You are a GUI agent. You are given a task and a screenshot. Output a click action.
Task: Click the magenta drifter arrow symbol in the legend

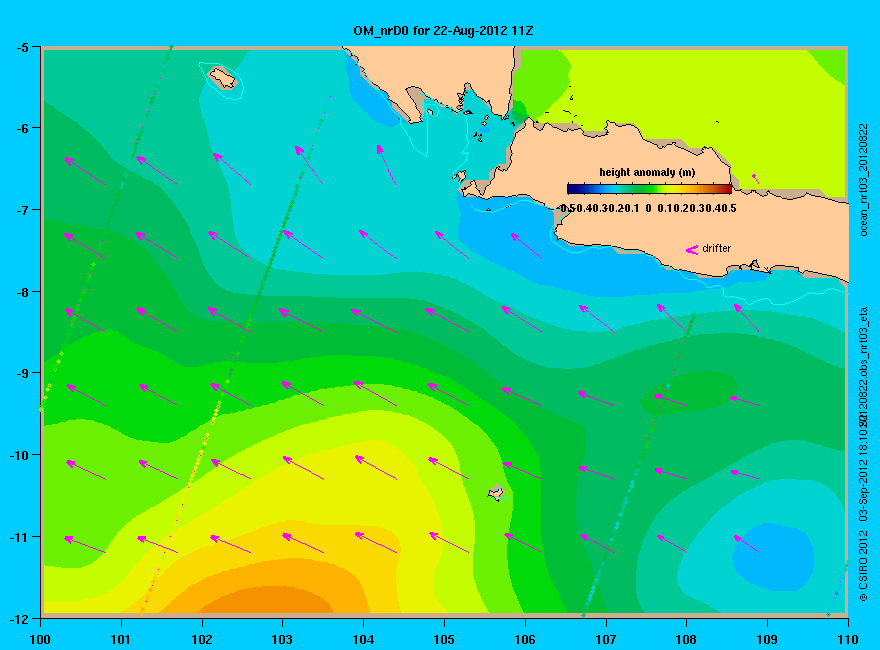coord(691,250)
